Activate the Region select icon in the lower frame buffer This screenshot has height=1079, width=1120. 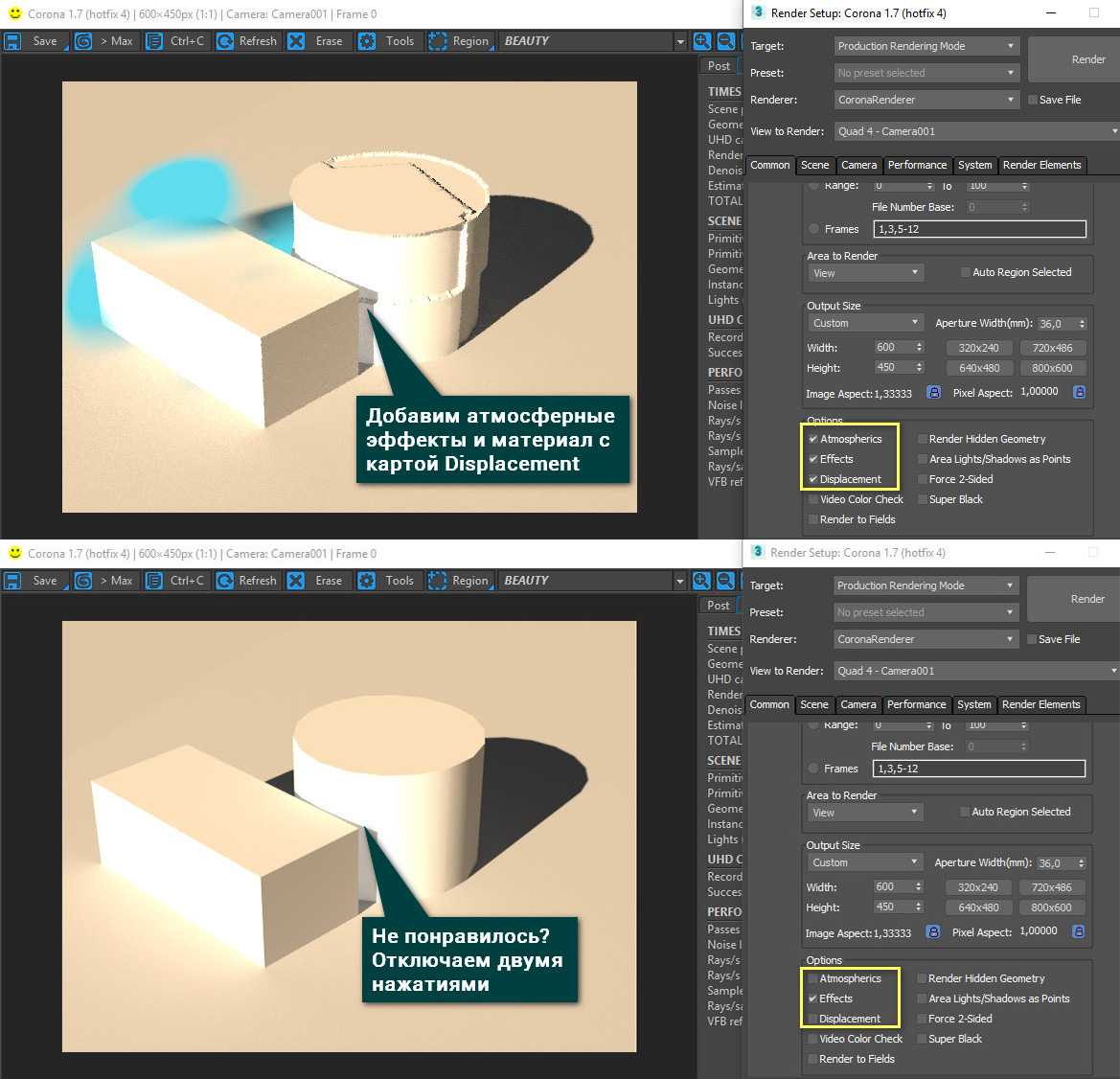pyautogui.click(x=438, y=581)
